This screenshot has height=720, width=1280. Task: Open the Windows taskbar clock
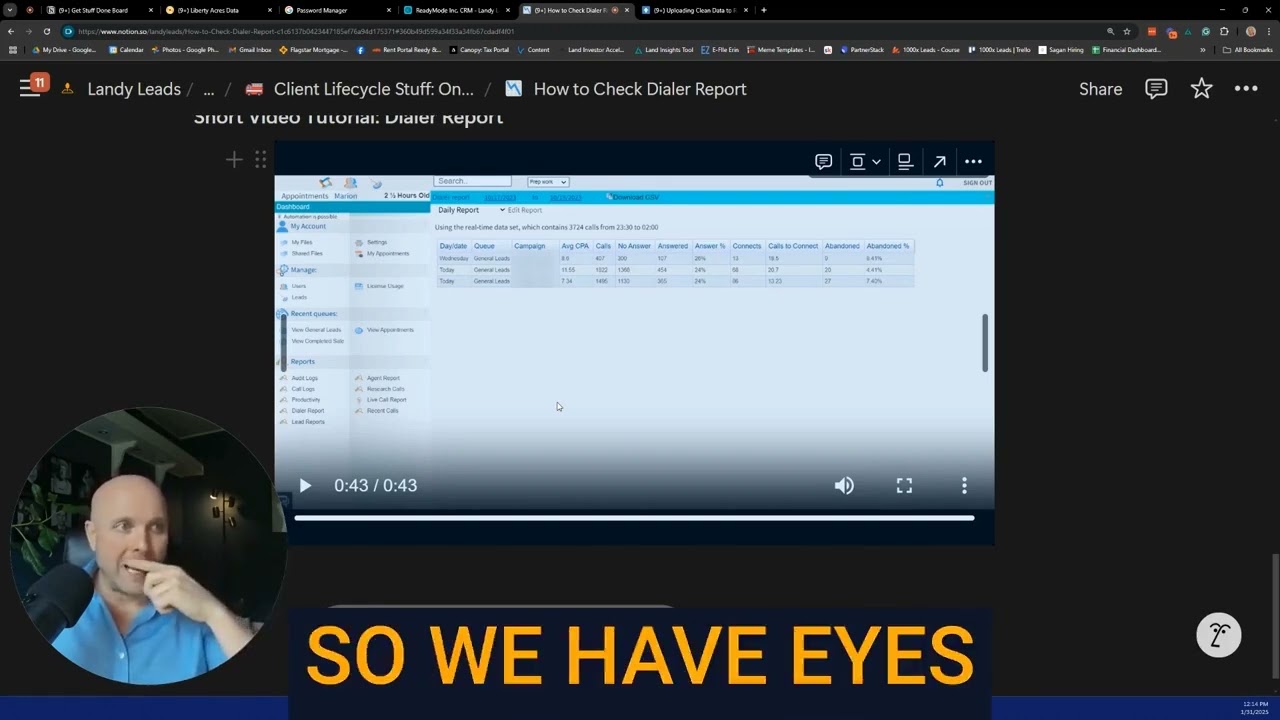pos(1254,708)
